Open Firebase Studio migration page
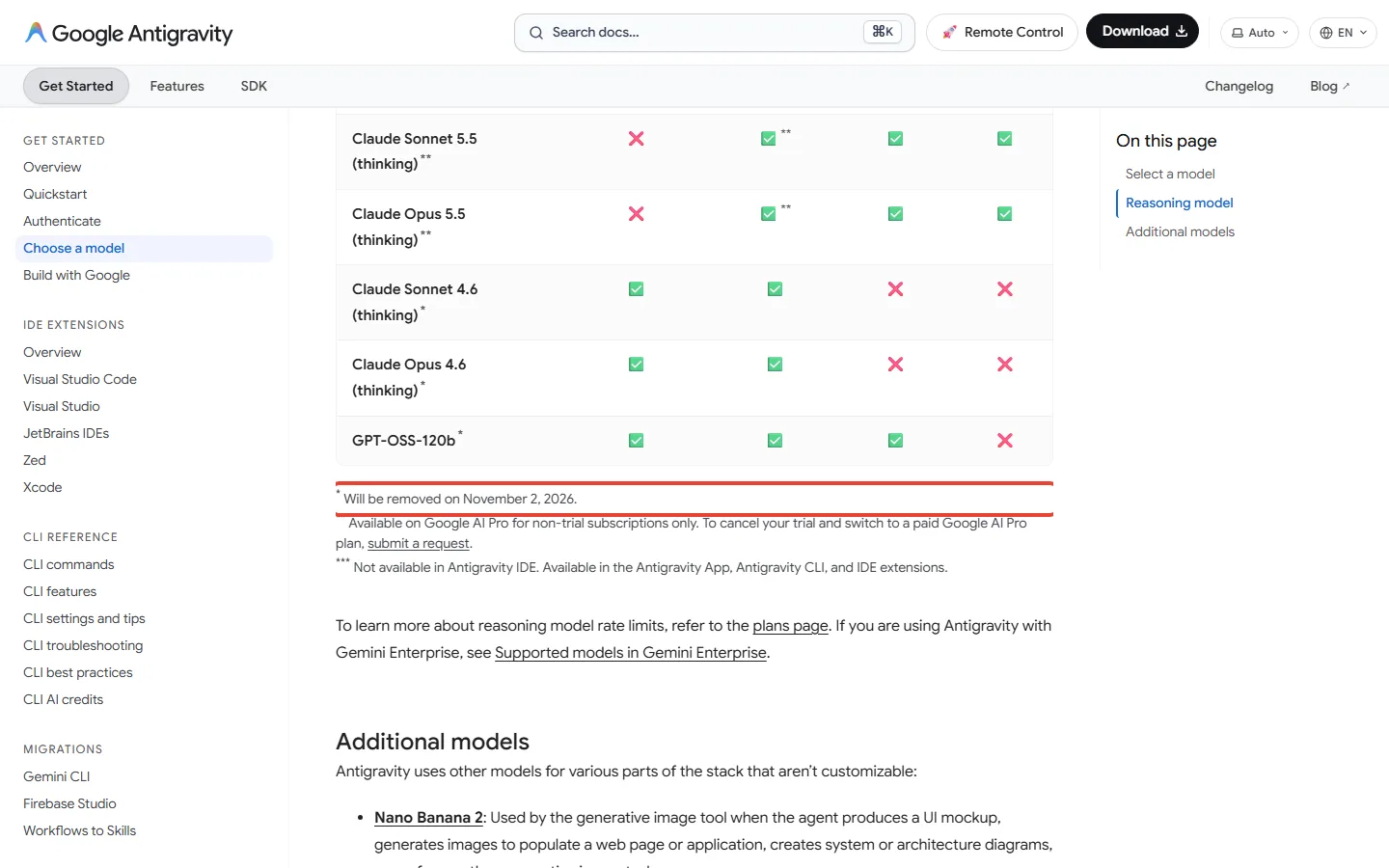Image resolution: width=1389 pixels, height=868 pixels. [x=69, y=803]
